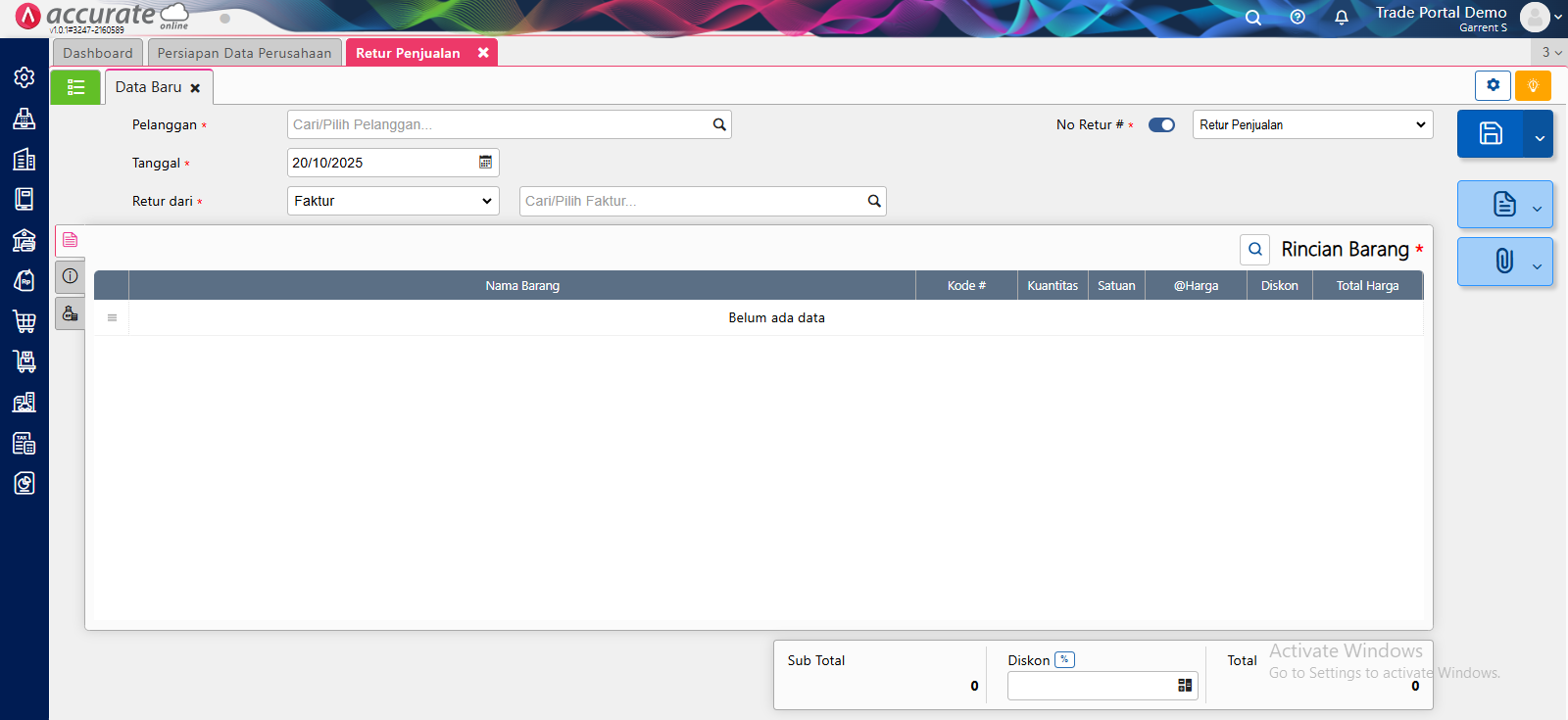This screenshot has height=720, width=1568.
Task: Click the help question mark icon
Action: click(x=1298, y=17)
